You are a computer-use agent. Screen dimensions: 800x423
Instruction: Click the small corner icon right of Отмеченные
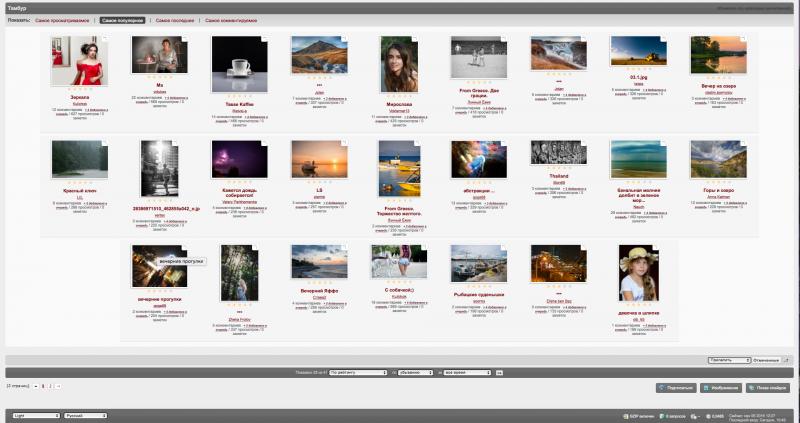coord(786,360)
